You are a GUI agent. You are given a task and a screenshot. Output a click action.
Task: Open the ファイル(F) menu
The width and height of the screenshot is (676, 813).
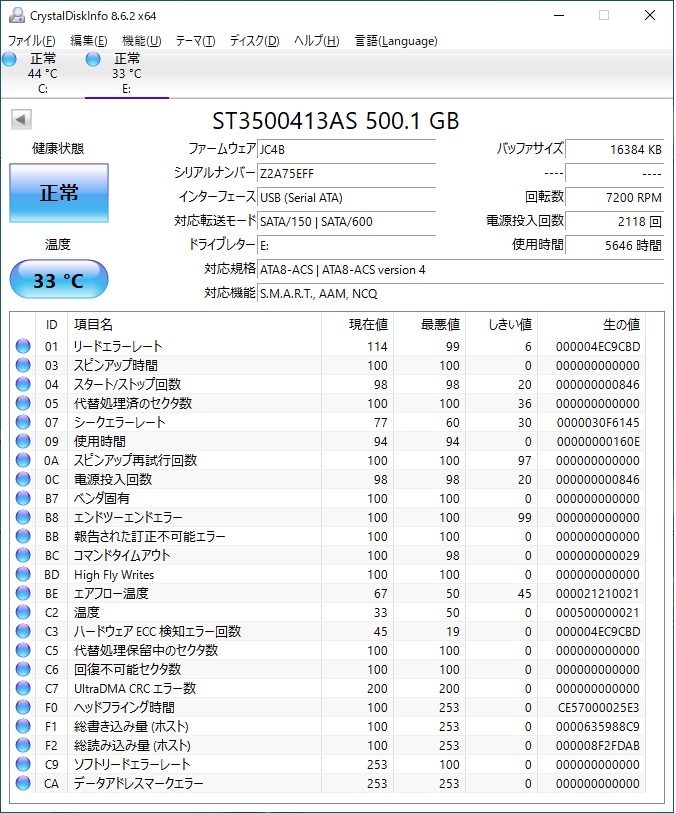[x=32, y=40]
